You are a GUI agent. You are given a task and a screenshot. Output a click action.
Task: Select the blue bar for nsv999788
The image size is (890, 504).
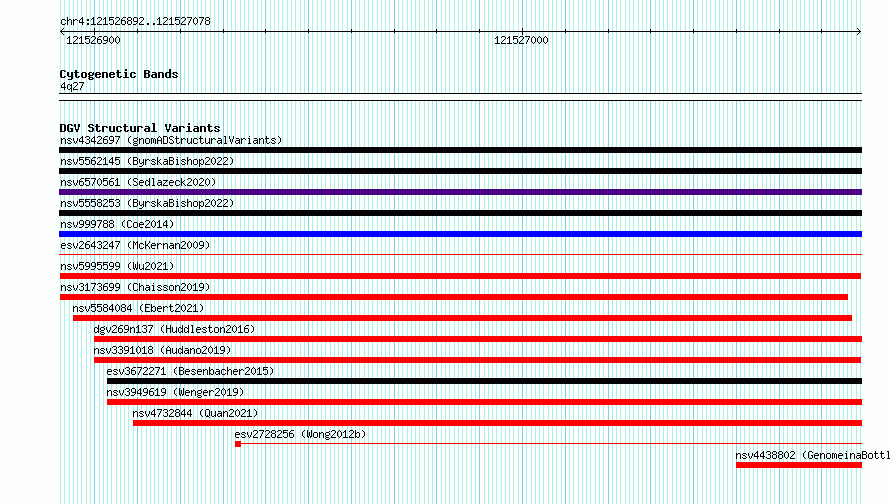tap(460, 234)
